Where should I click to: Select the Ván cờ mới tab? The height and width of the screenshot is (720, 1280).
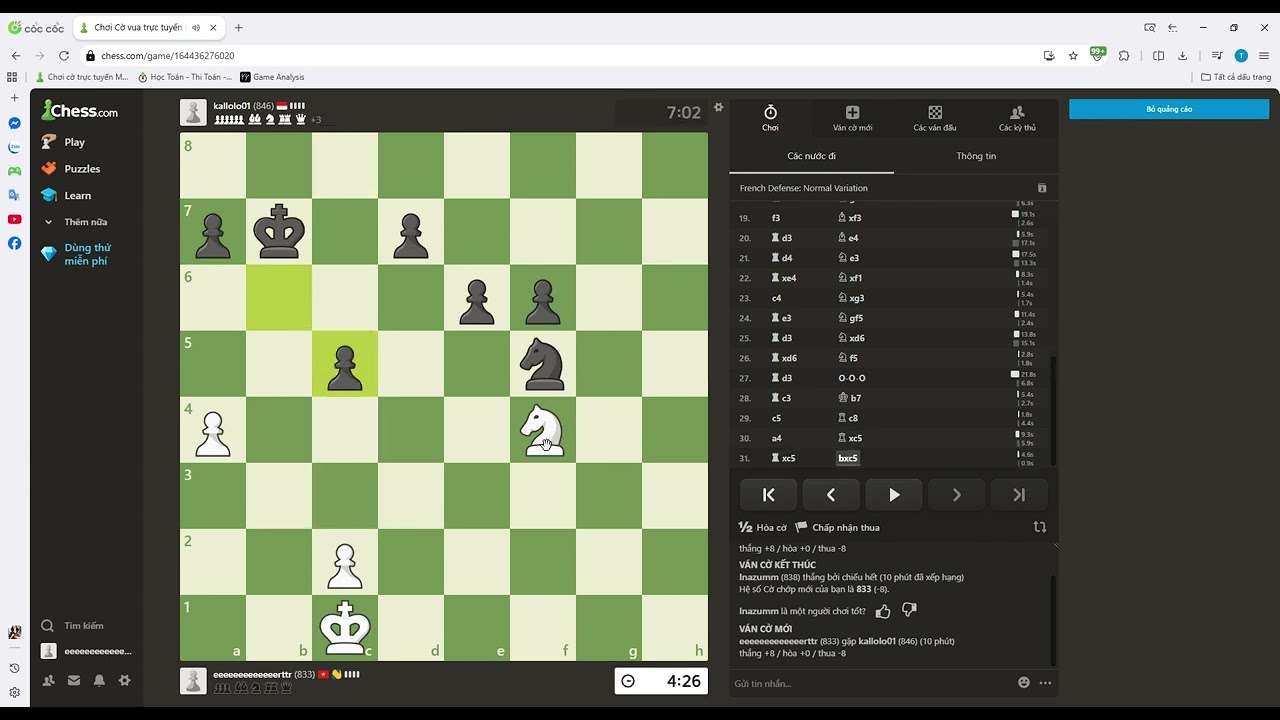(852, 118)
